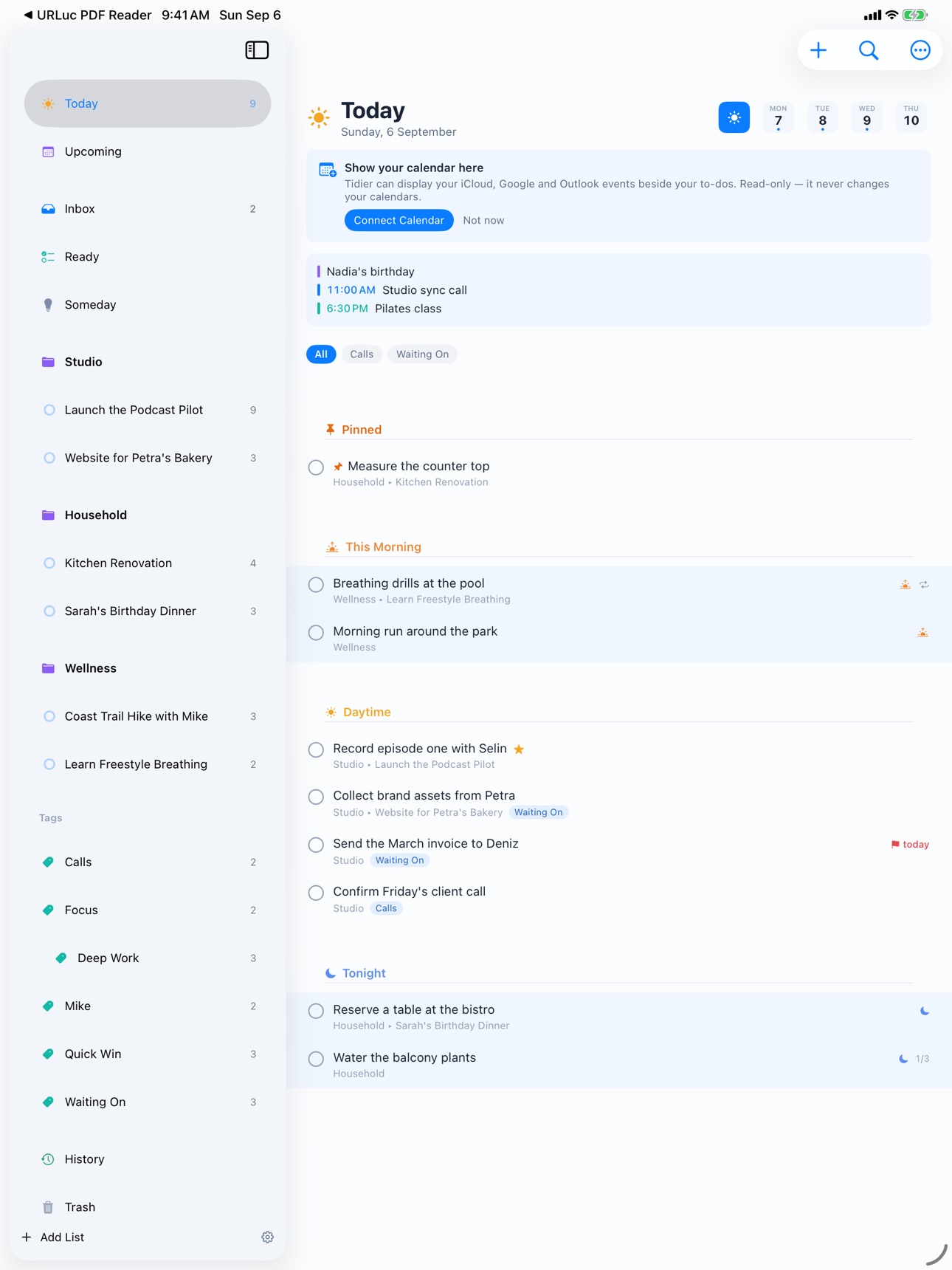Open settings gear in sidebar
This screenshot has height=1270, width=952.
267,1237
